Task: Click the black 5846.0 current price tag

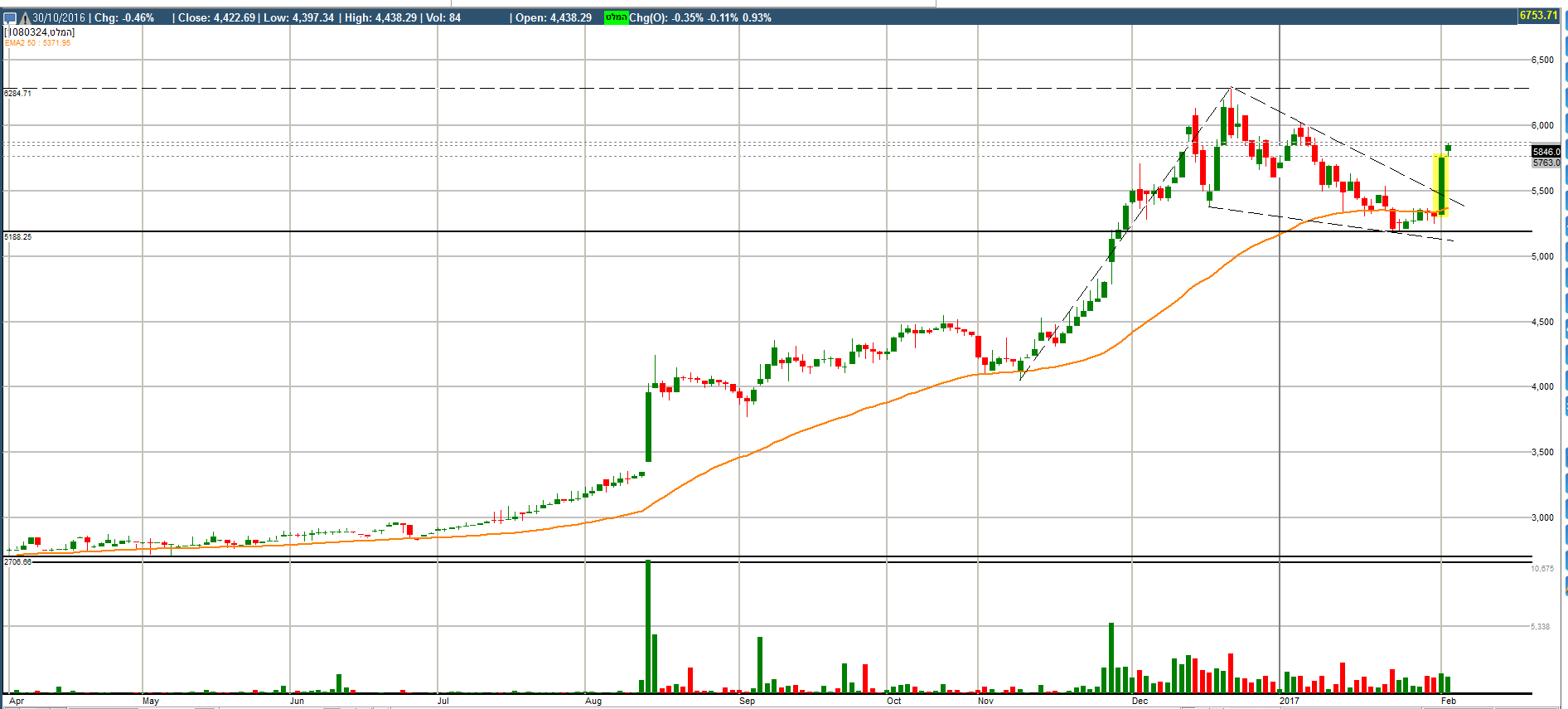Action: 1546,152
